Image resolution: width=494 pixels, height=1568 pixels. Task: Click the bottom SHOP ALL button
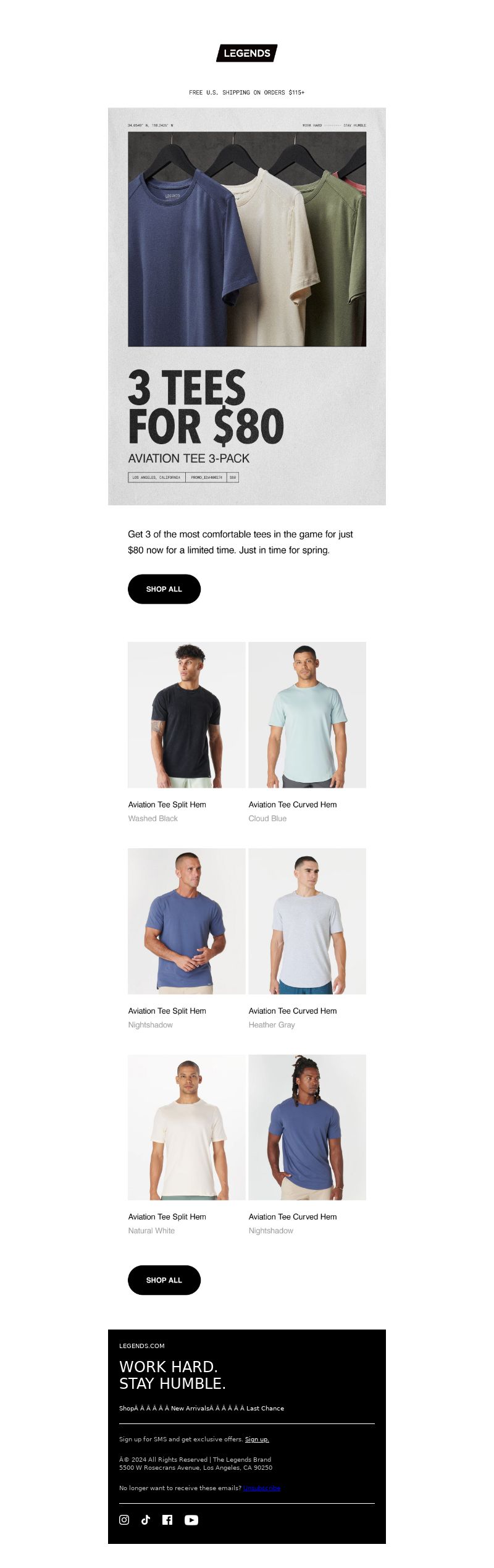[164, 1280]
